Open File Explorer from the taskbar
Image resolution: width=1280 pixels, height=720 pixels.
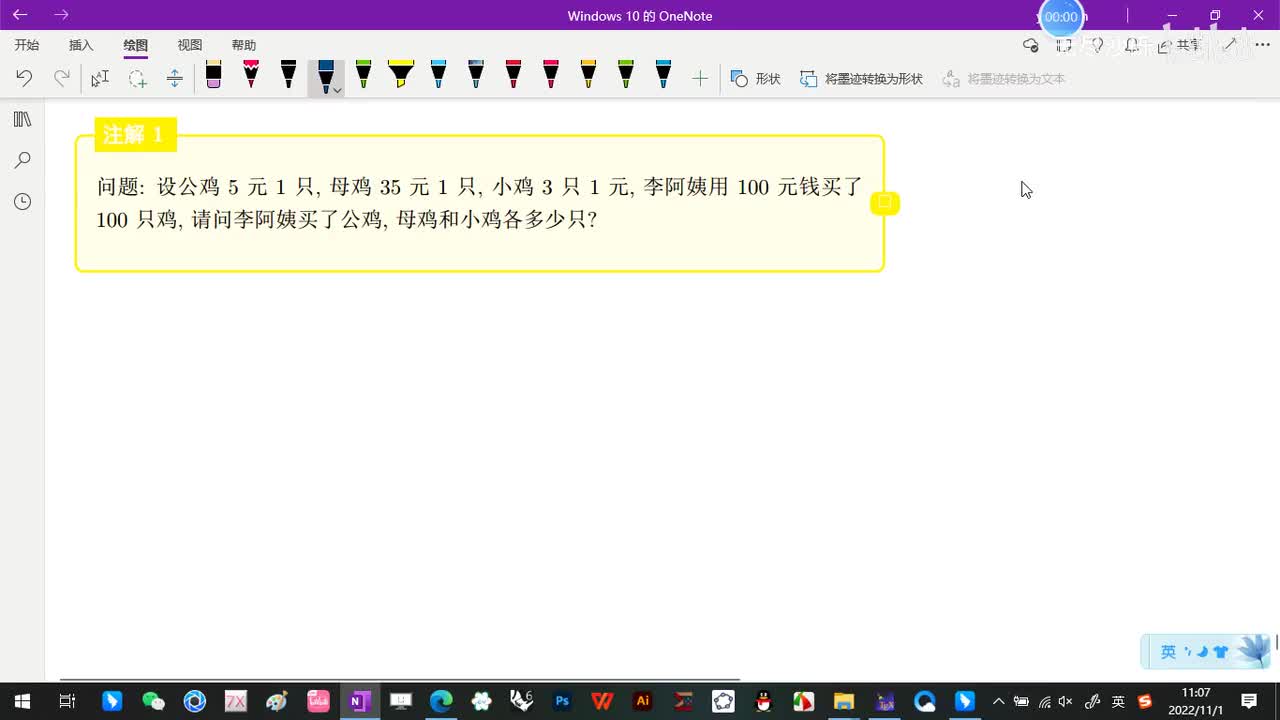tap(844, 701)
